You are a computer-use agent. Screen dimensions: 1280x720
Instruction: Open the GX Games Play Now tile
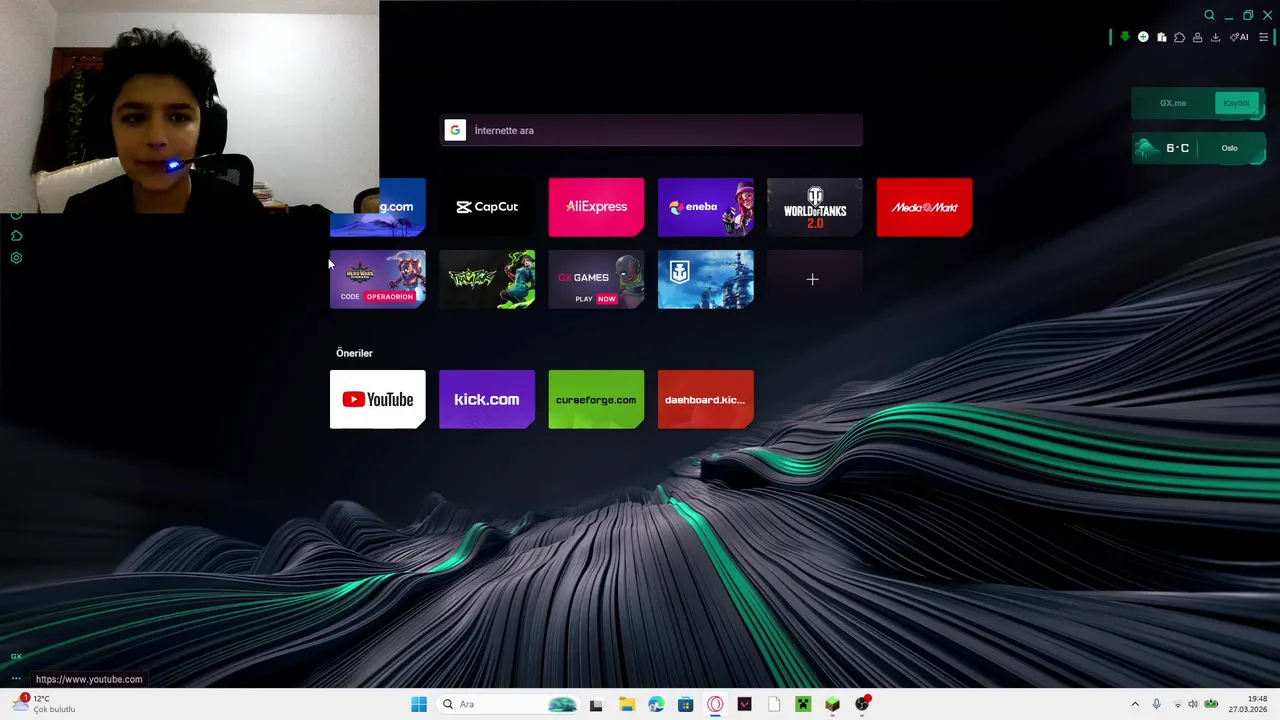pyautogui.click(x=596, y=279)
